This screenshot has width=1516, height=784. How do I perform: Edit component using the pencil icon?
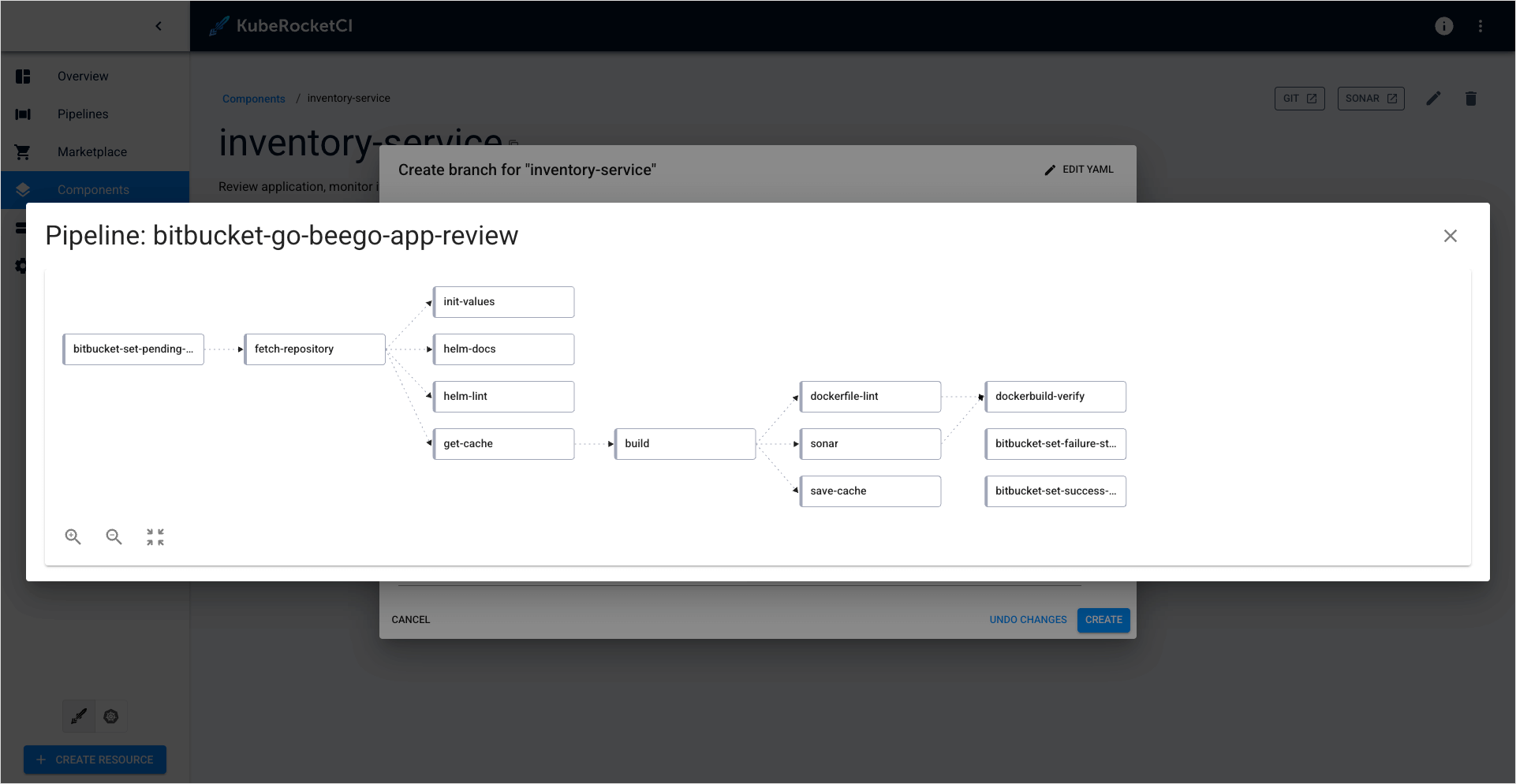(1433, 99)
